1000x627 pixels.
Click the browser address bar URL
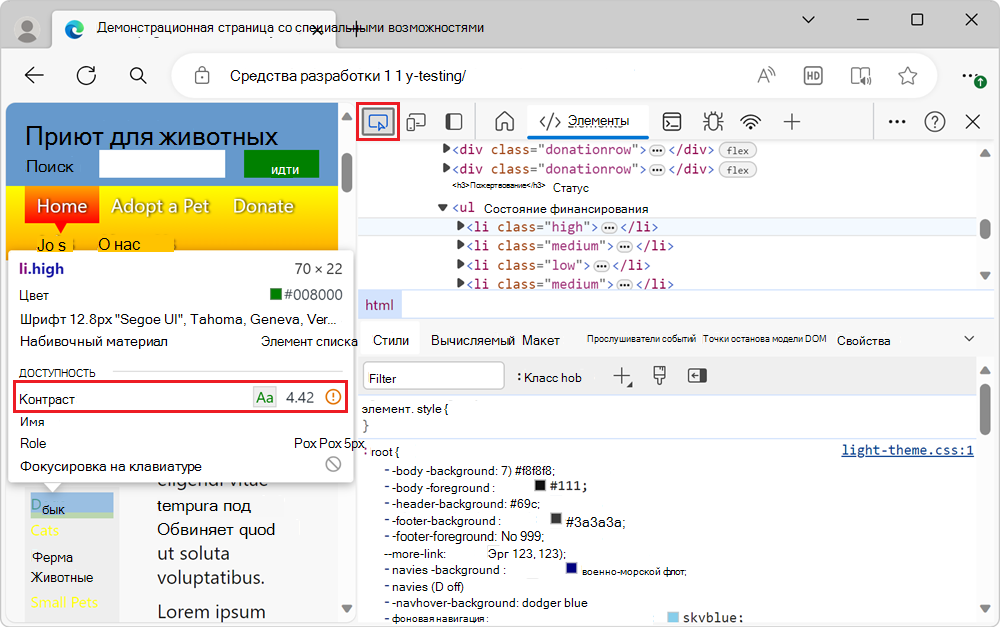point(348,76)
